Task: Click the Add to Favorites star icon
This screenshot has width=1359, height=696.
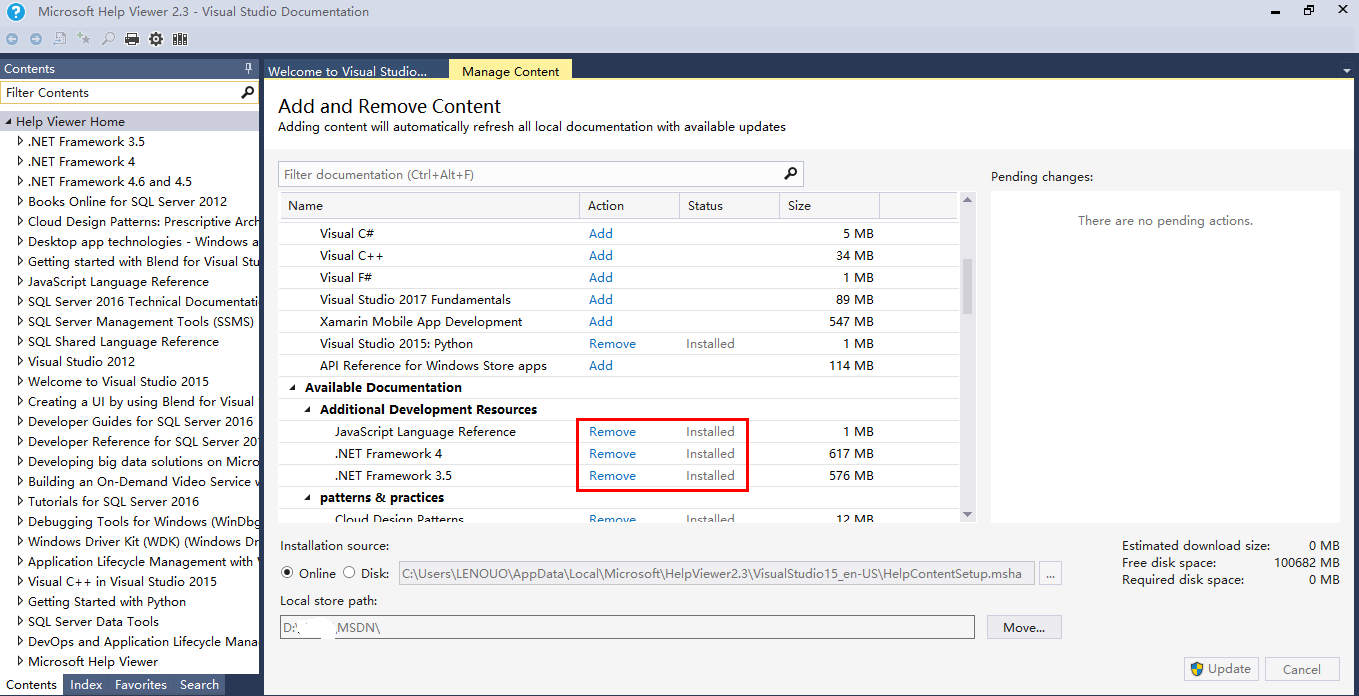Action: (84, 39)
